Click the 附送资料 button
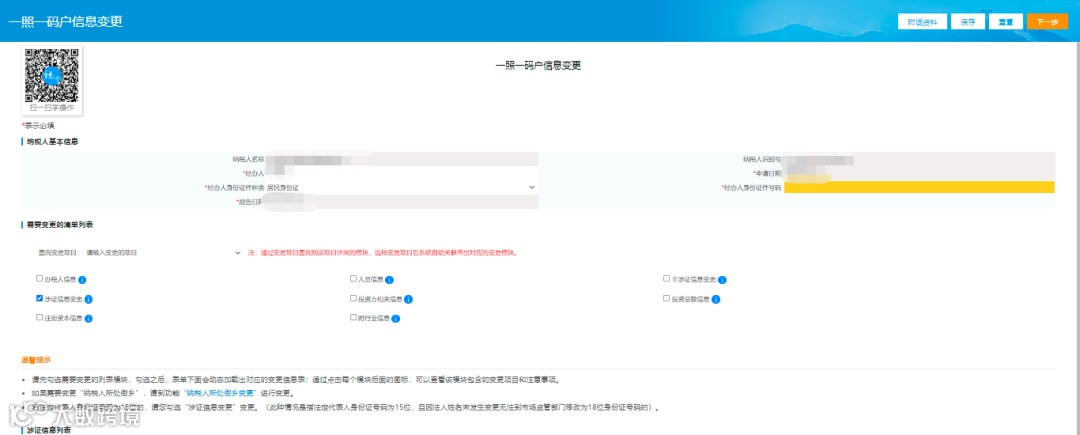 point(923,21)
